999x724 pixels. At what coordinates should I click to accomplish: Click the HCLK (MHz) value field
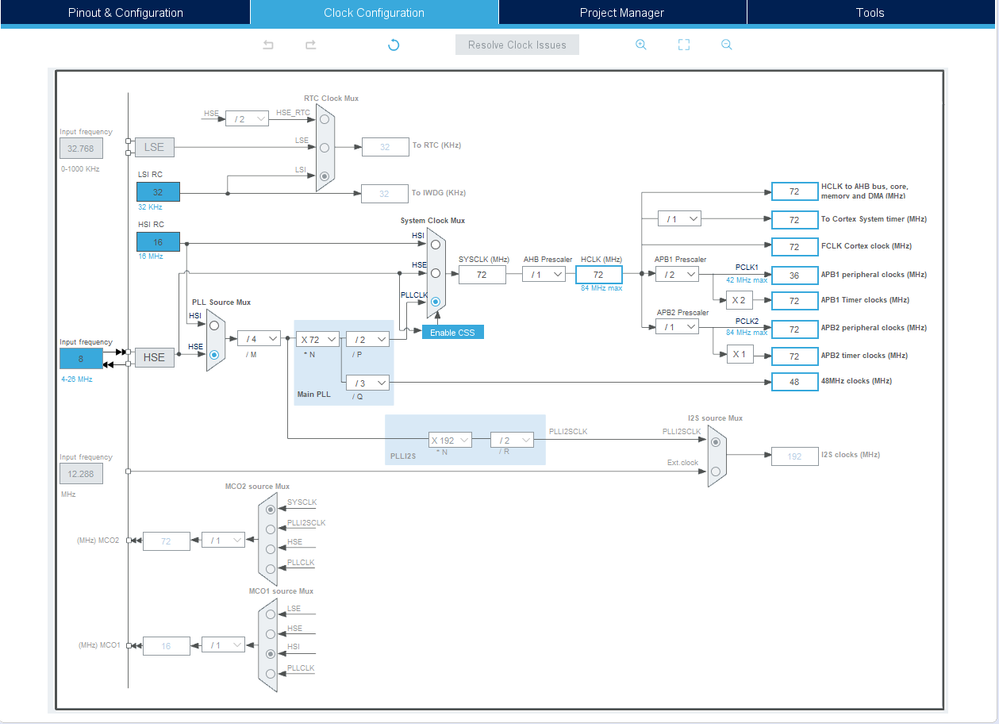coord(599,275)
